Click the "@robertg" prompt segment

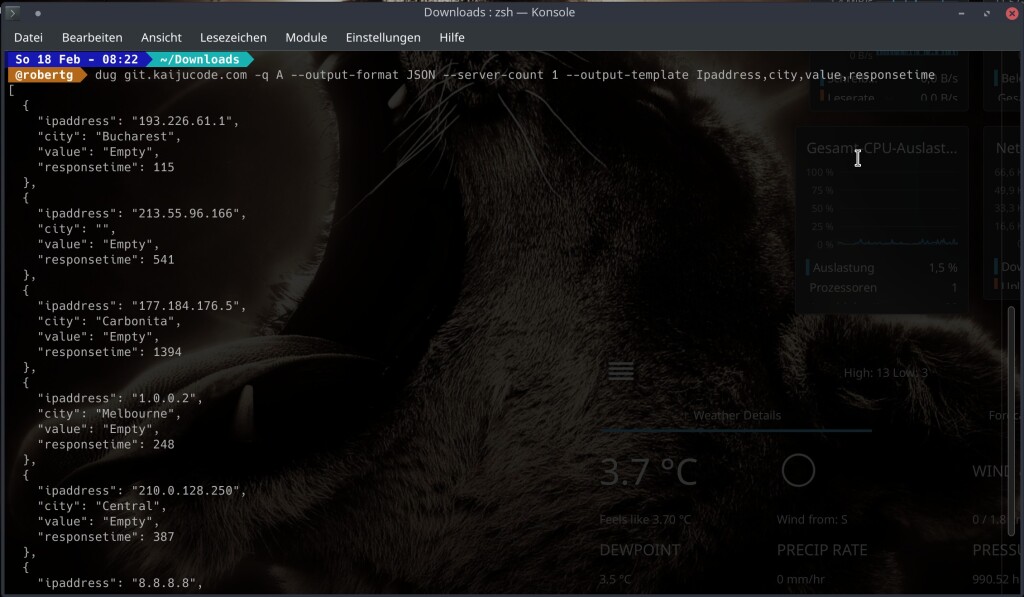click(44, 75)
